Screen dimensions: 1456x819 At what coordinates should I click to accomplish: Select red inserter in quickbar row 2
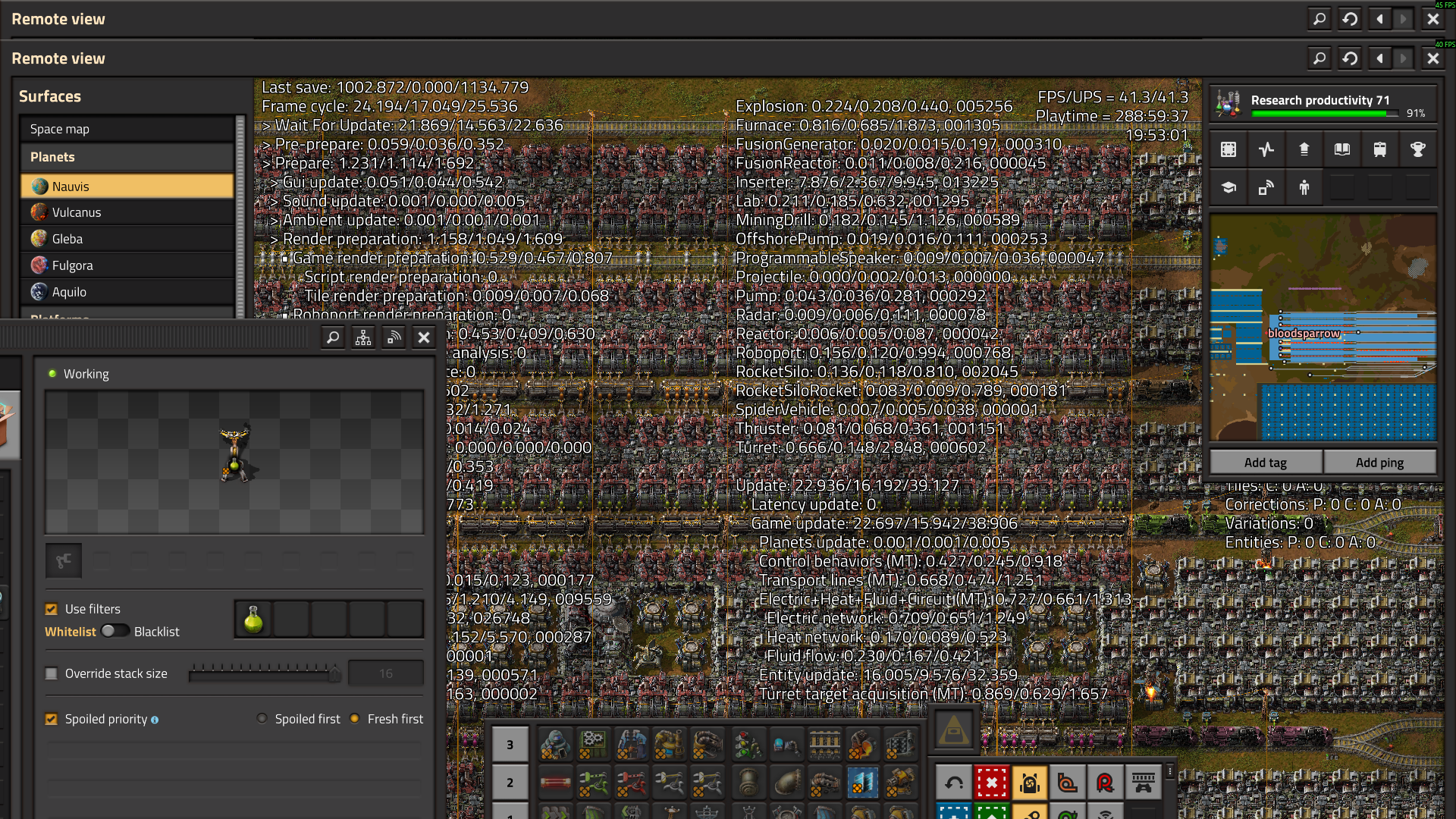[631, 783]
